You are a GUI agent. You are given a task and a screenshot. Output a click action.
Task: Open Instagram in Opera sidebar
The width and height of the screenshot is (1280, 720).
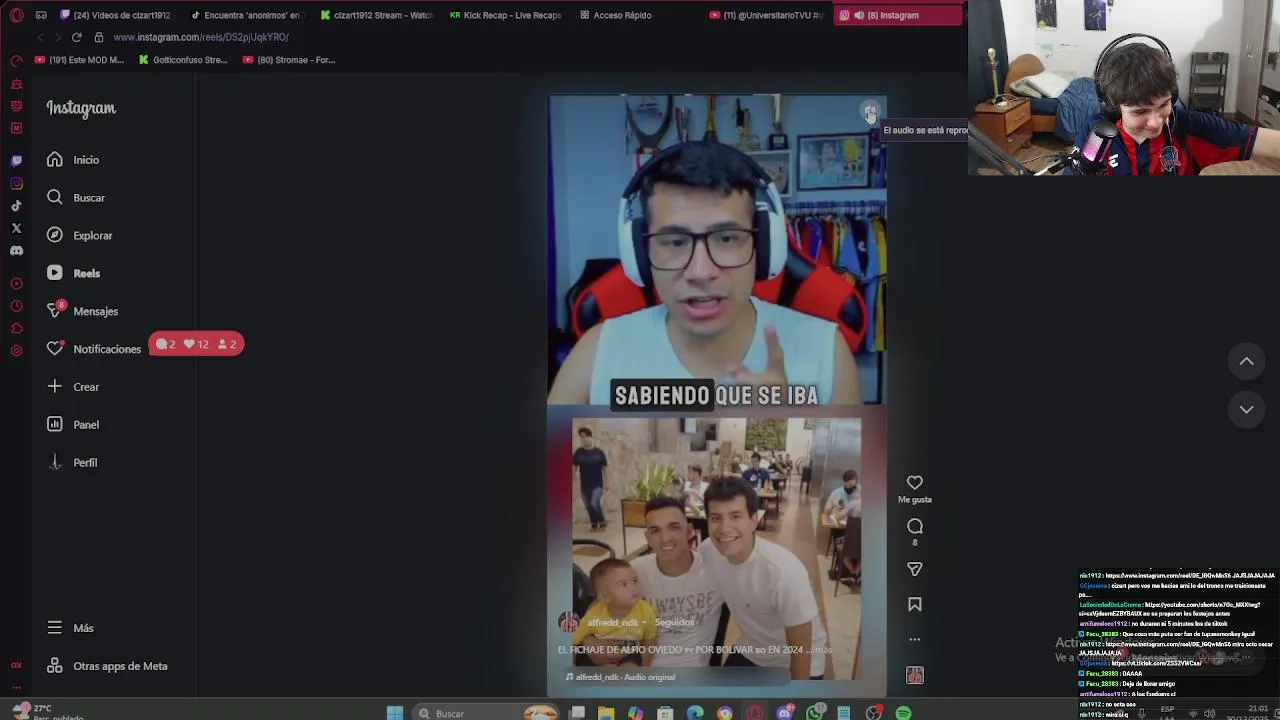point(16,183)
